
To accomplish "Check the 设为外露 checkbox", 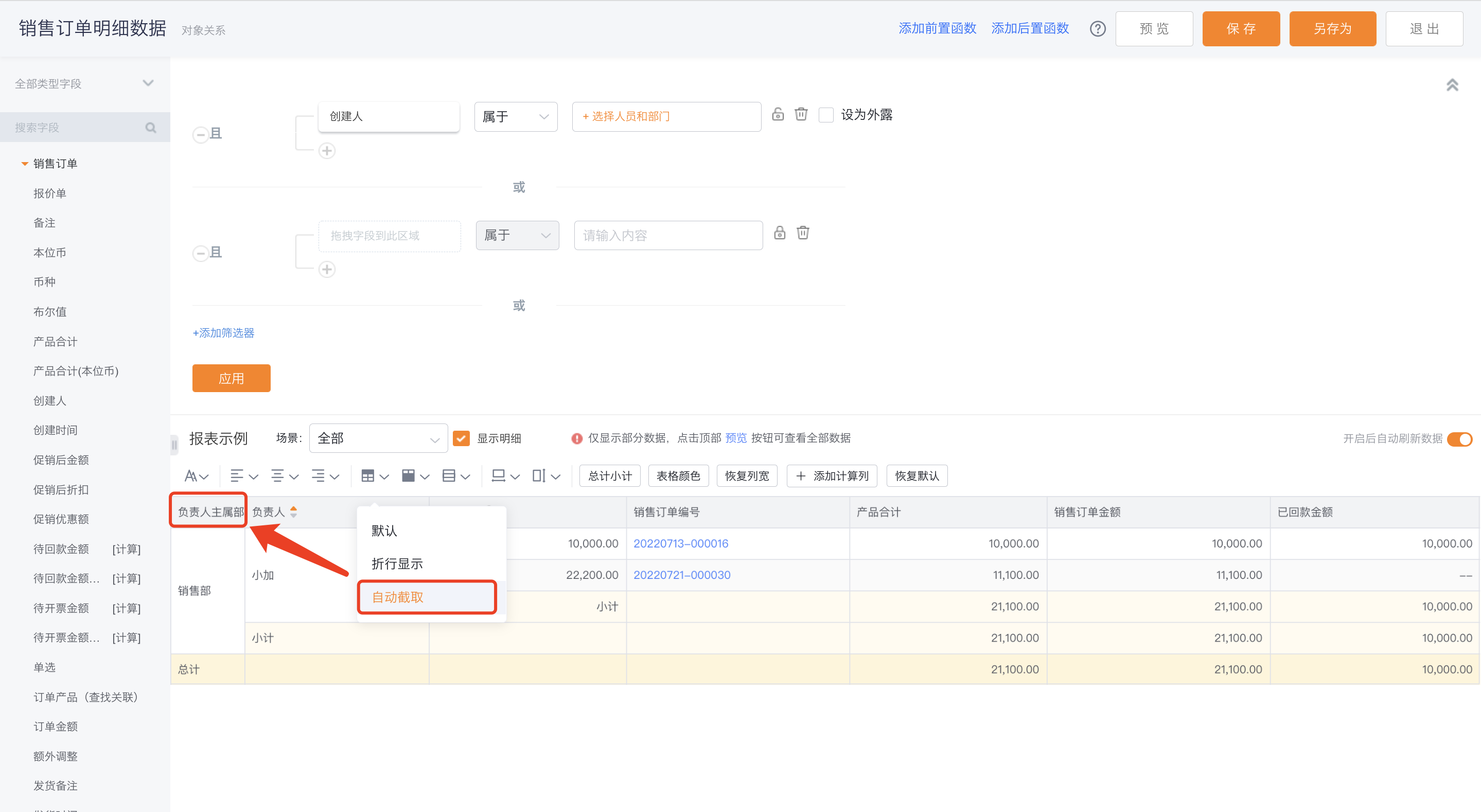I will (x=826, y=115).
